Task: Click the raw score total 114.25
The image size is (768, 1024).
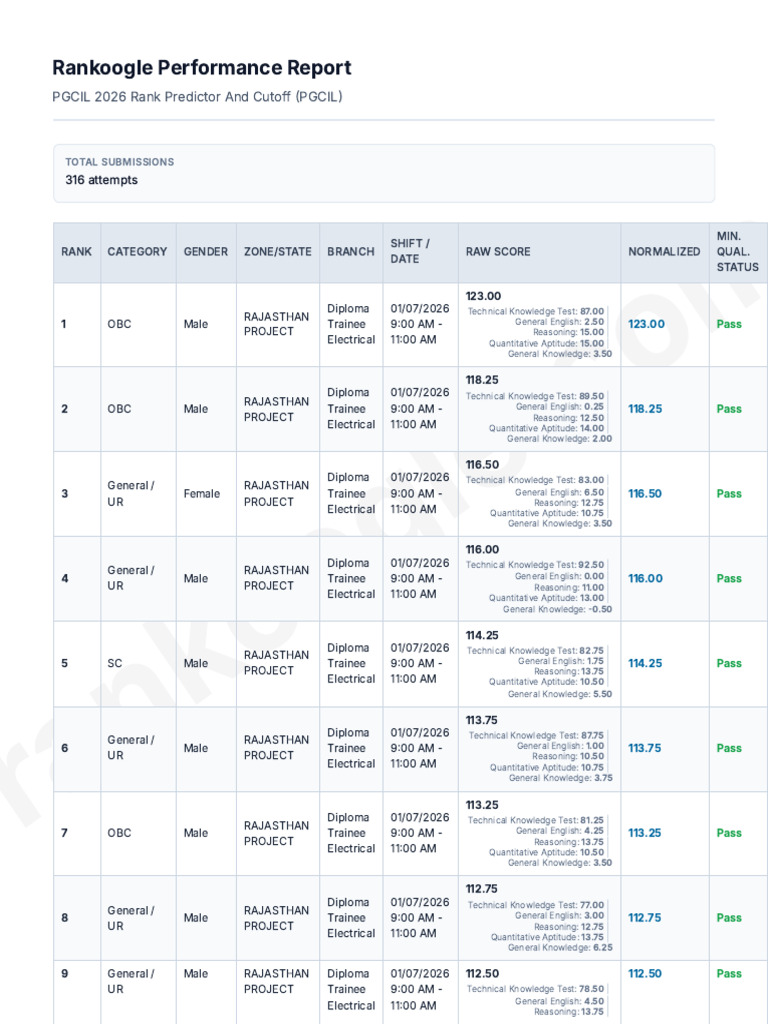Action: 482,635
